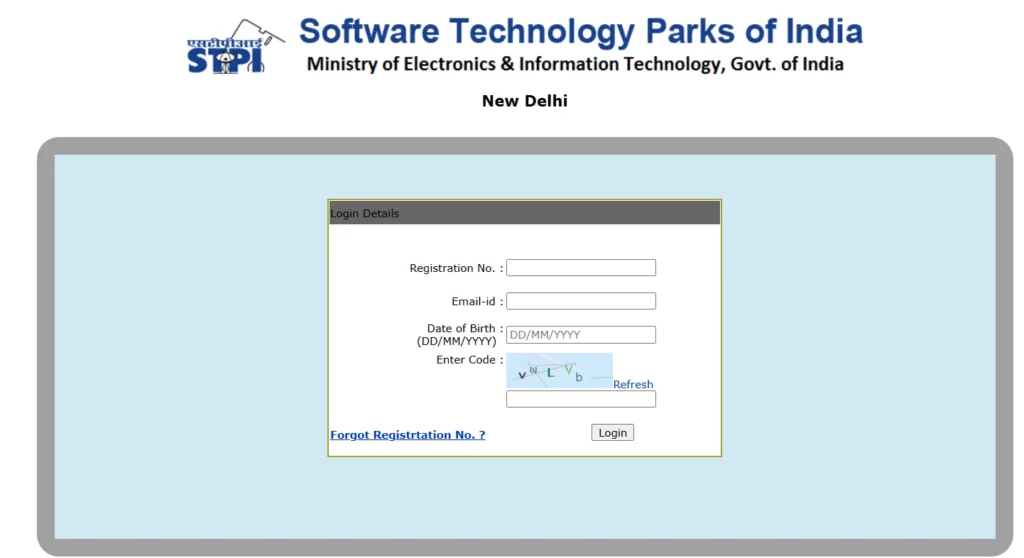Click the Email-id label
Image resolution: width=1024 pixels, height=558 pixels.
(x=477, y=301)
